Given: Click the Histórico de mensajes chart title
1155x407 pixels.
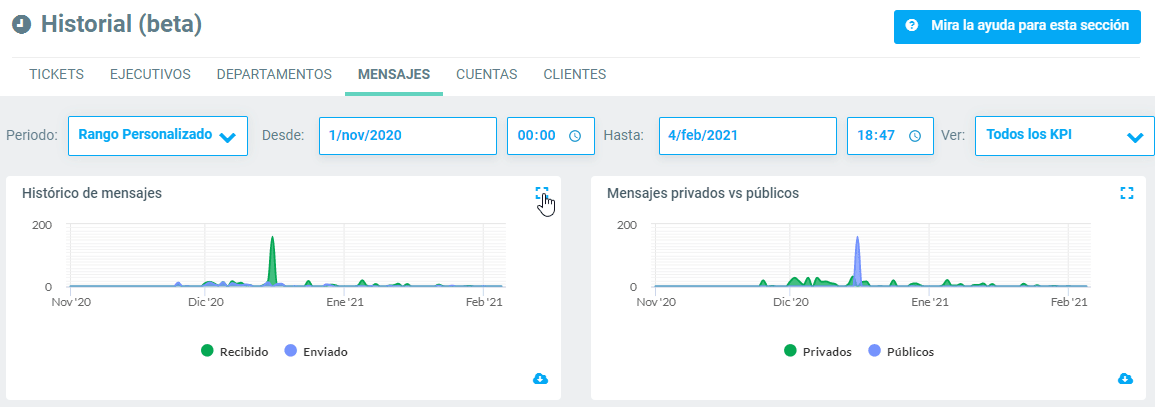Looking at the screenshot, I should coord(92,194).
